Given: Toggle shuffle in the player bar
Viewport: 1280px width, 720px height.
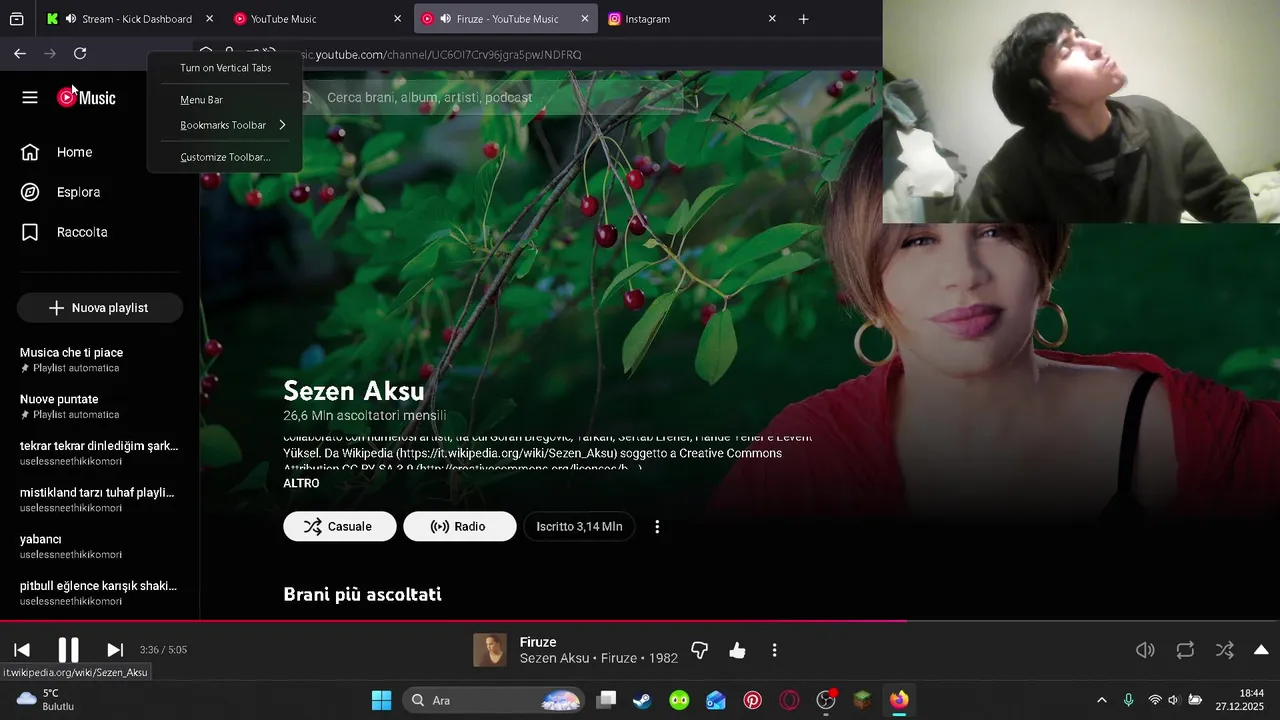Looking at the screenshot, I should tap(1224, 650).
